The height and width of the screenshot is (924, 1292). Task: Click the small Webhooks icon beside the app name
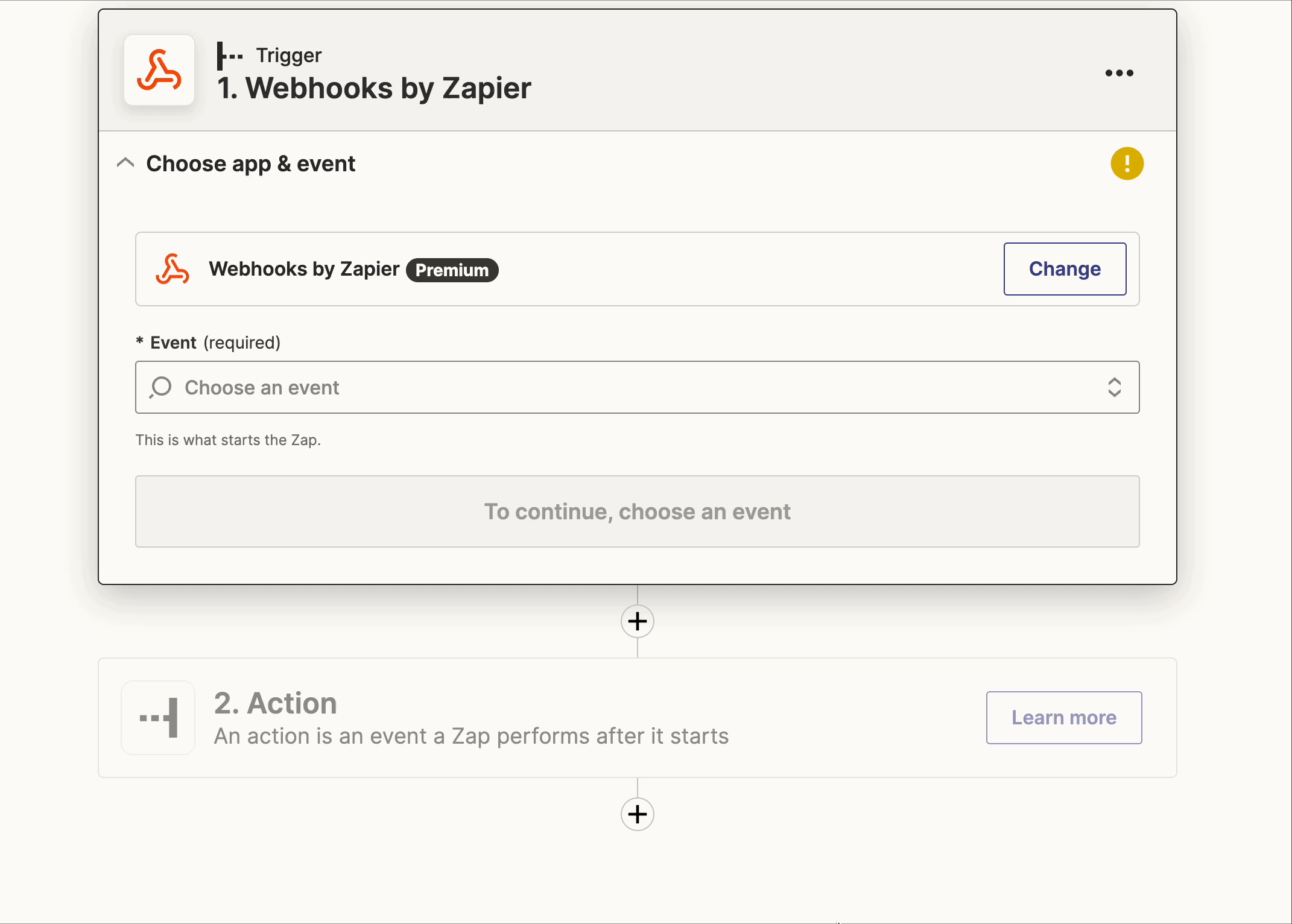(173, 269)
